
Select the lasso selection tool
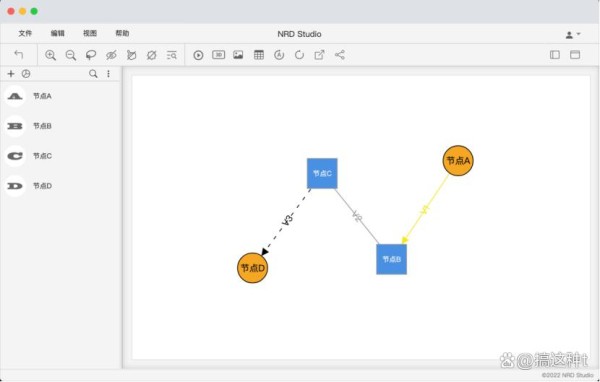point(91,55)
